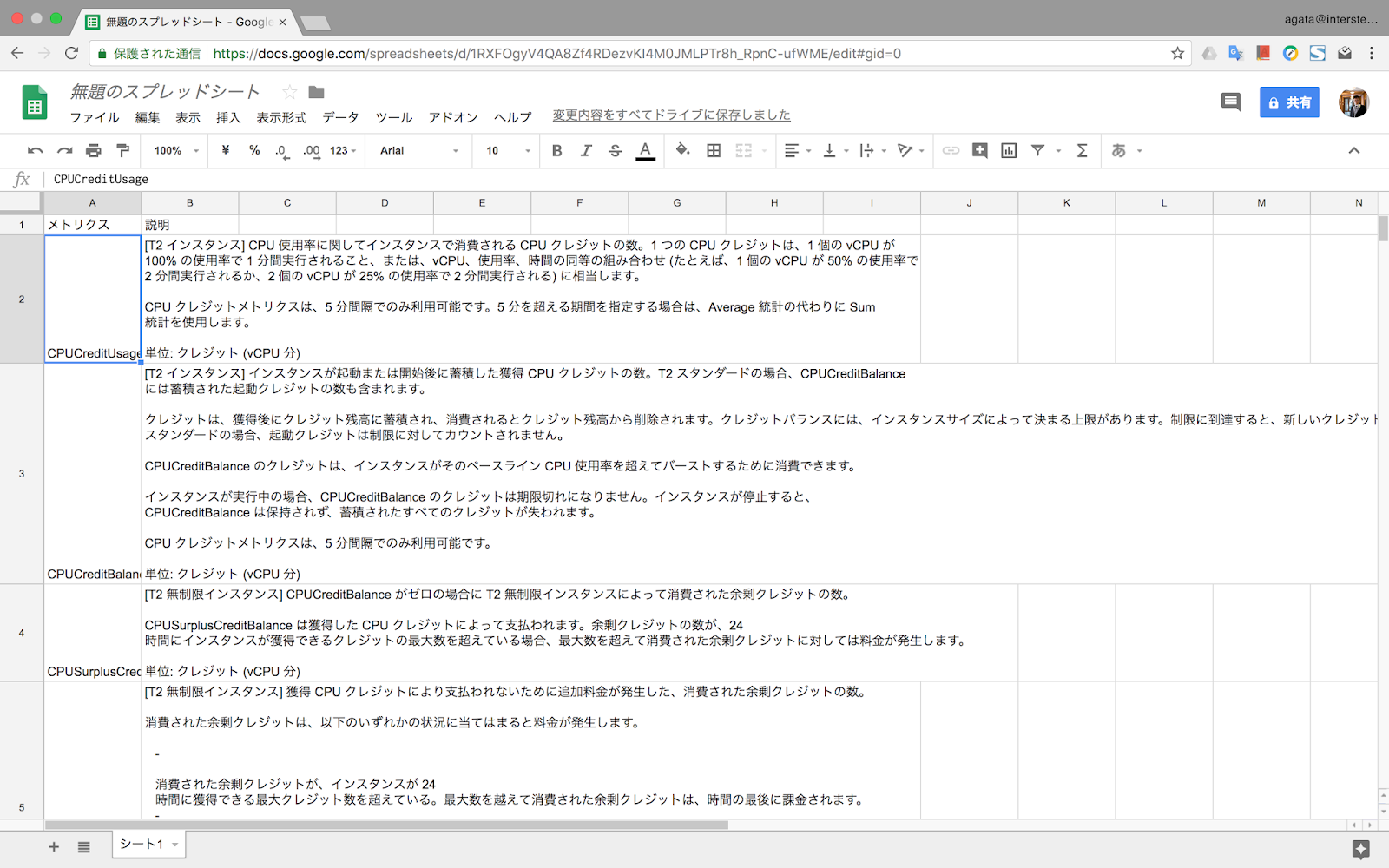Apply percent format
Screen dimensions: 1389x868
pyautogui.click(x=254, y=150)
